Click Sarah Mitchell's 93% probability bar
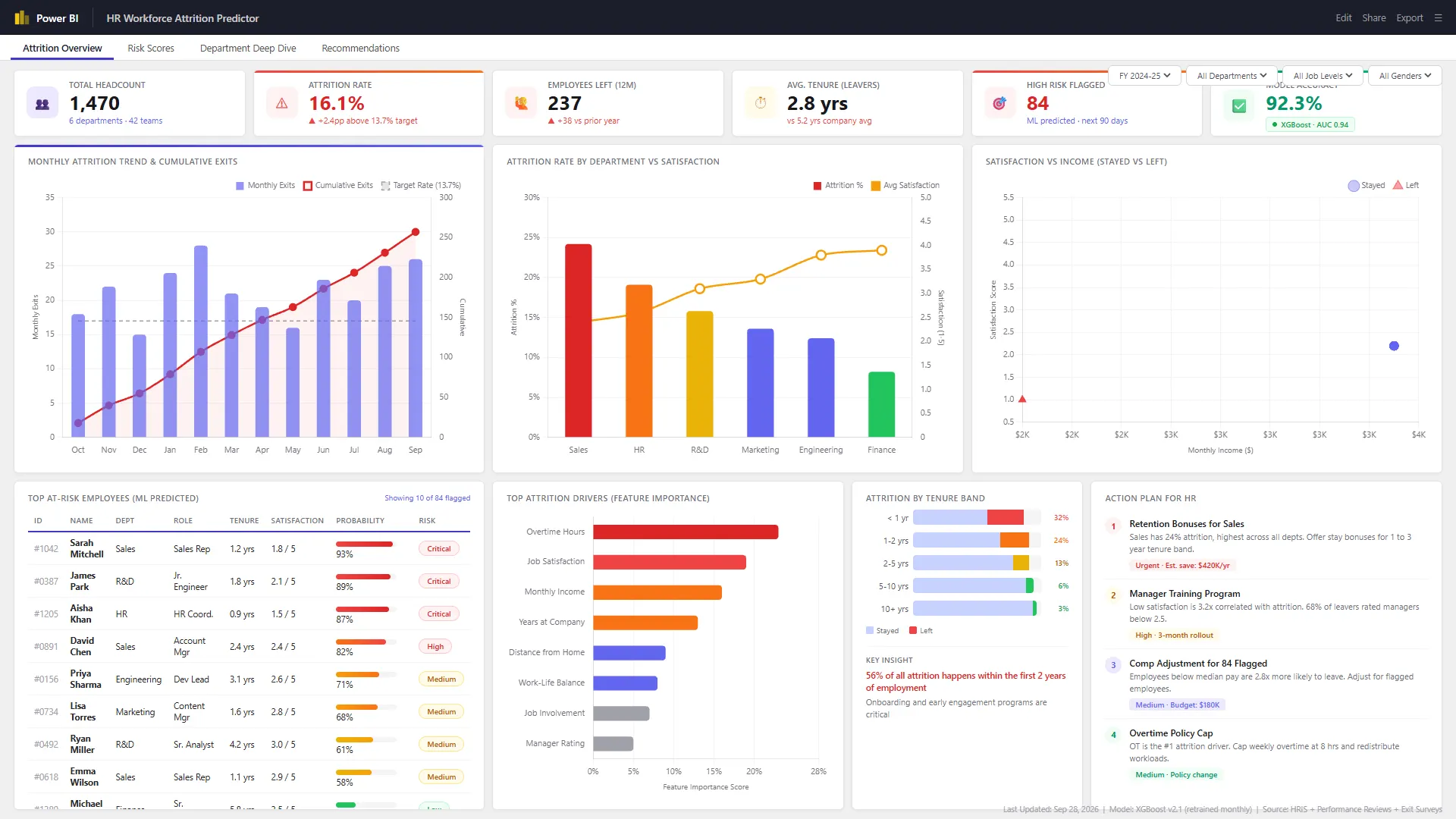 coord(366,544)
